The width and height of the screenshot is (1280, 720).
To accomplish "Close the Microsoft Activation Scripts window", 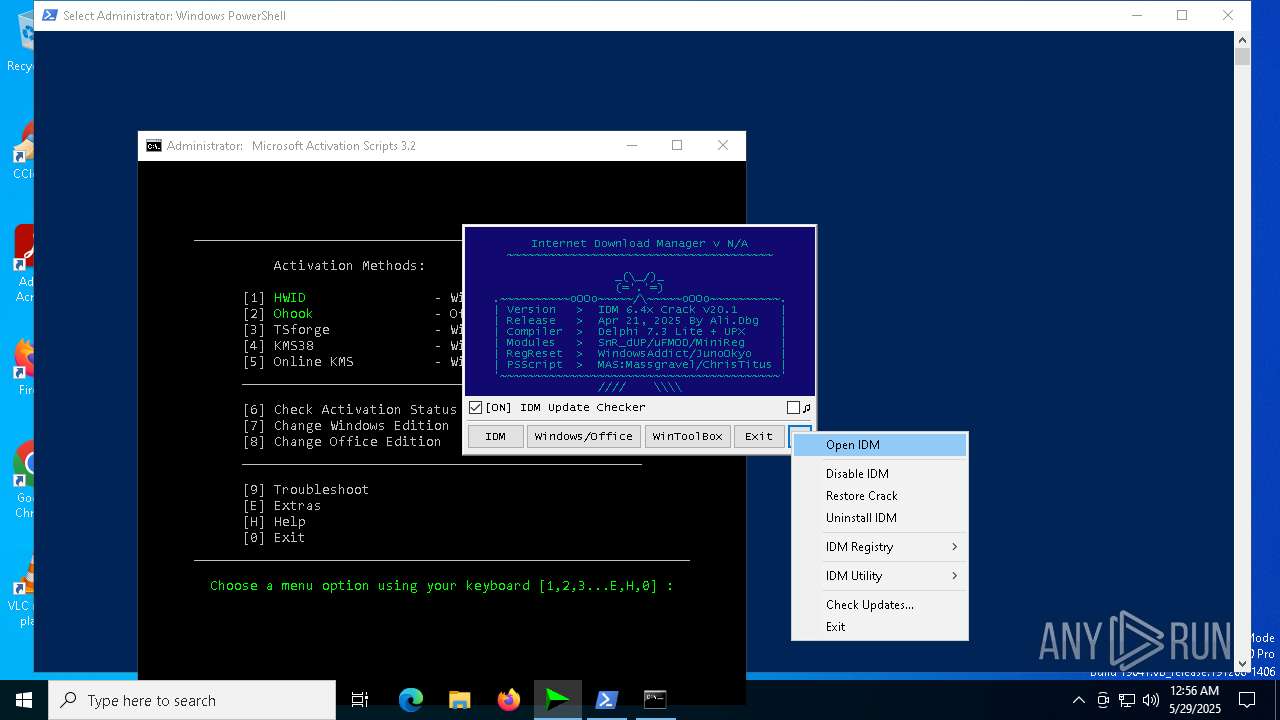I will coord(723,146).
